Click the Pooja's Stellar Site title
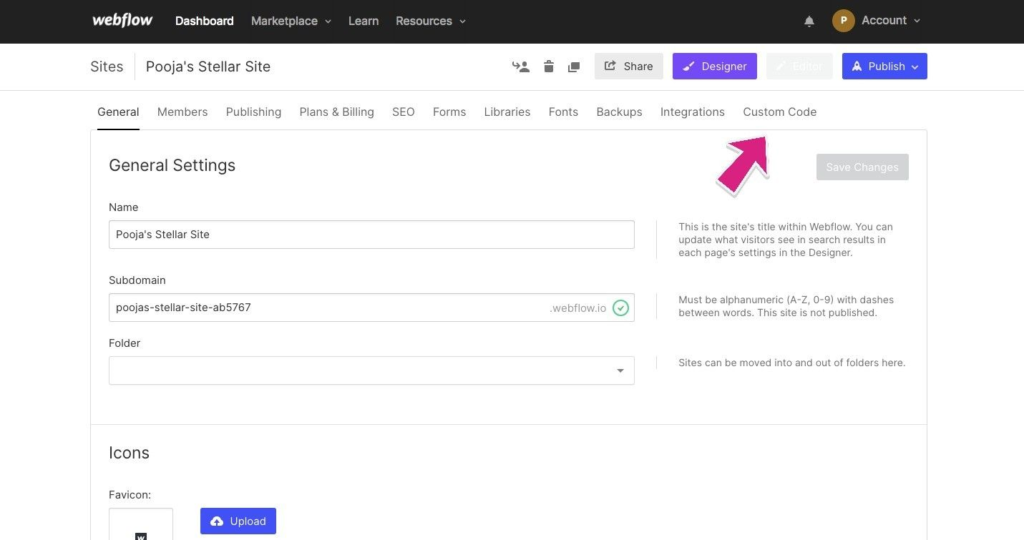Screen dimensions: 1024x540 [x=208, y=67]
